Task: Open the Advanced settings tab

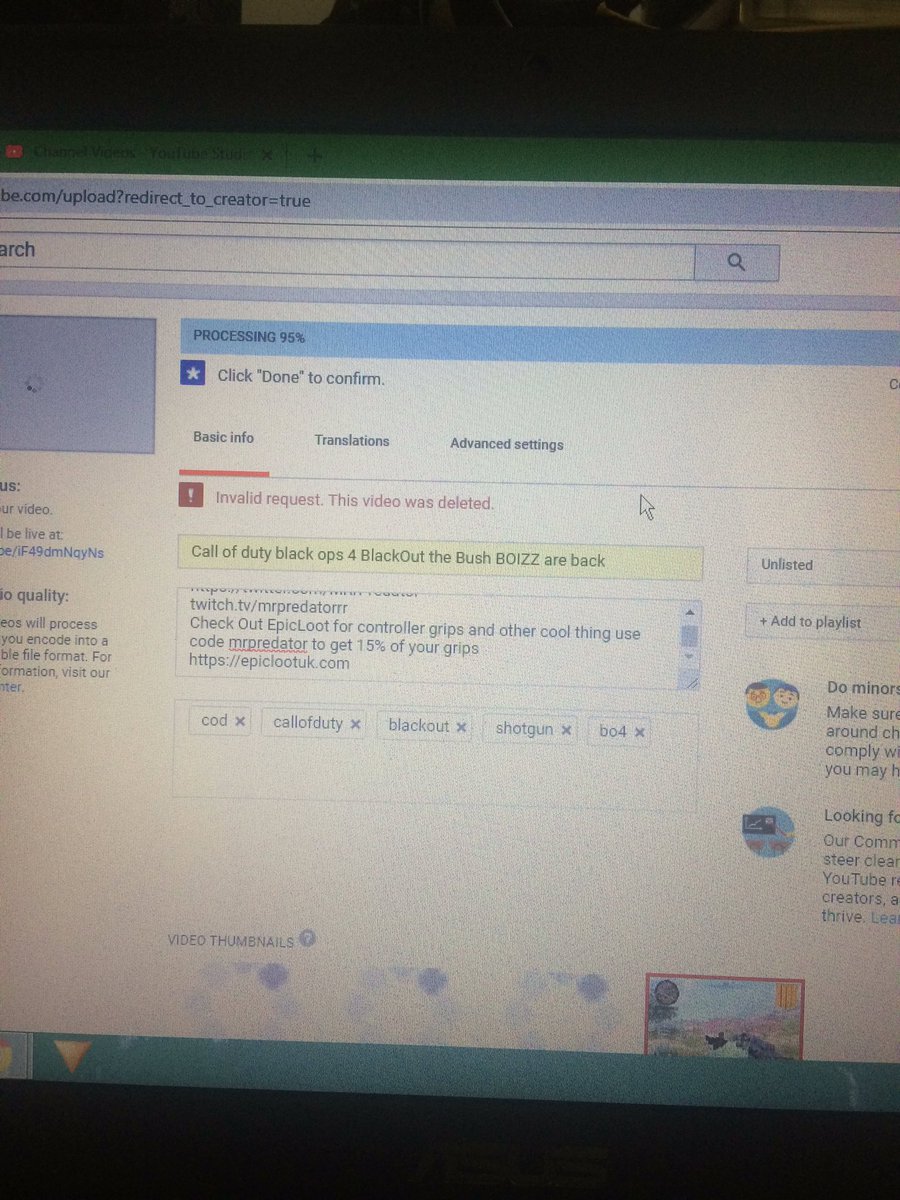Action: [x=506, y=444]
